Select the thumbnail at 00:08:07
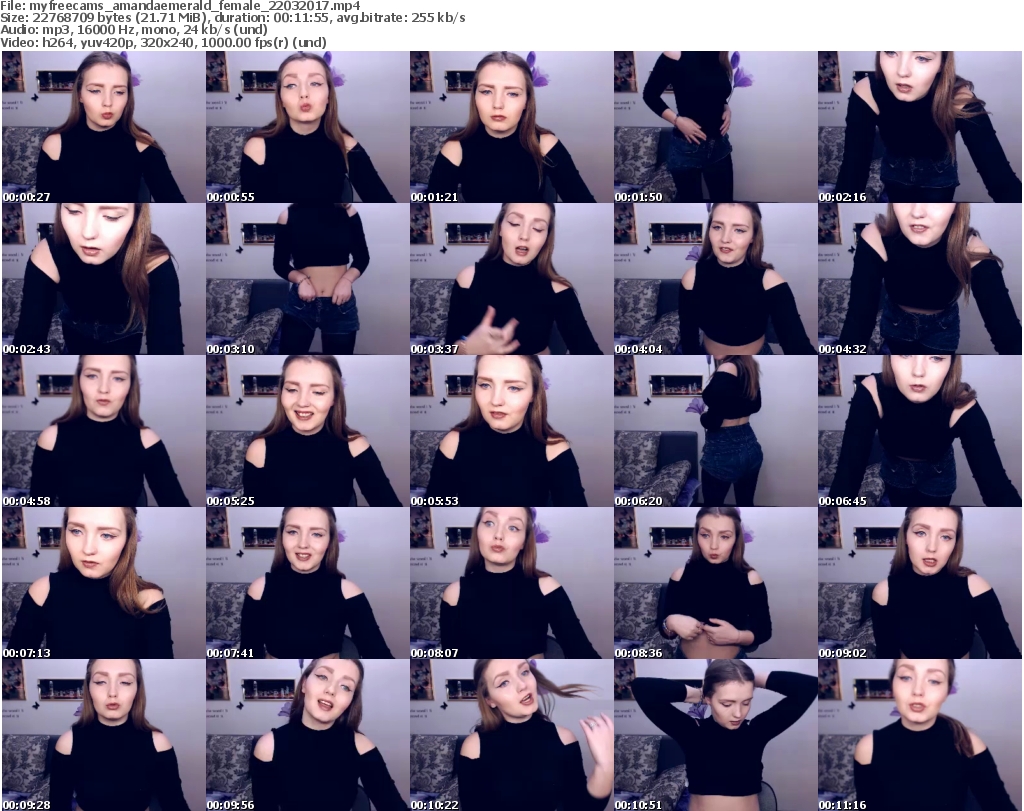1024x811 pixels. 511,583
